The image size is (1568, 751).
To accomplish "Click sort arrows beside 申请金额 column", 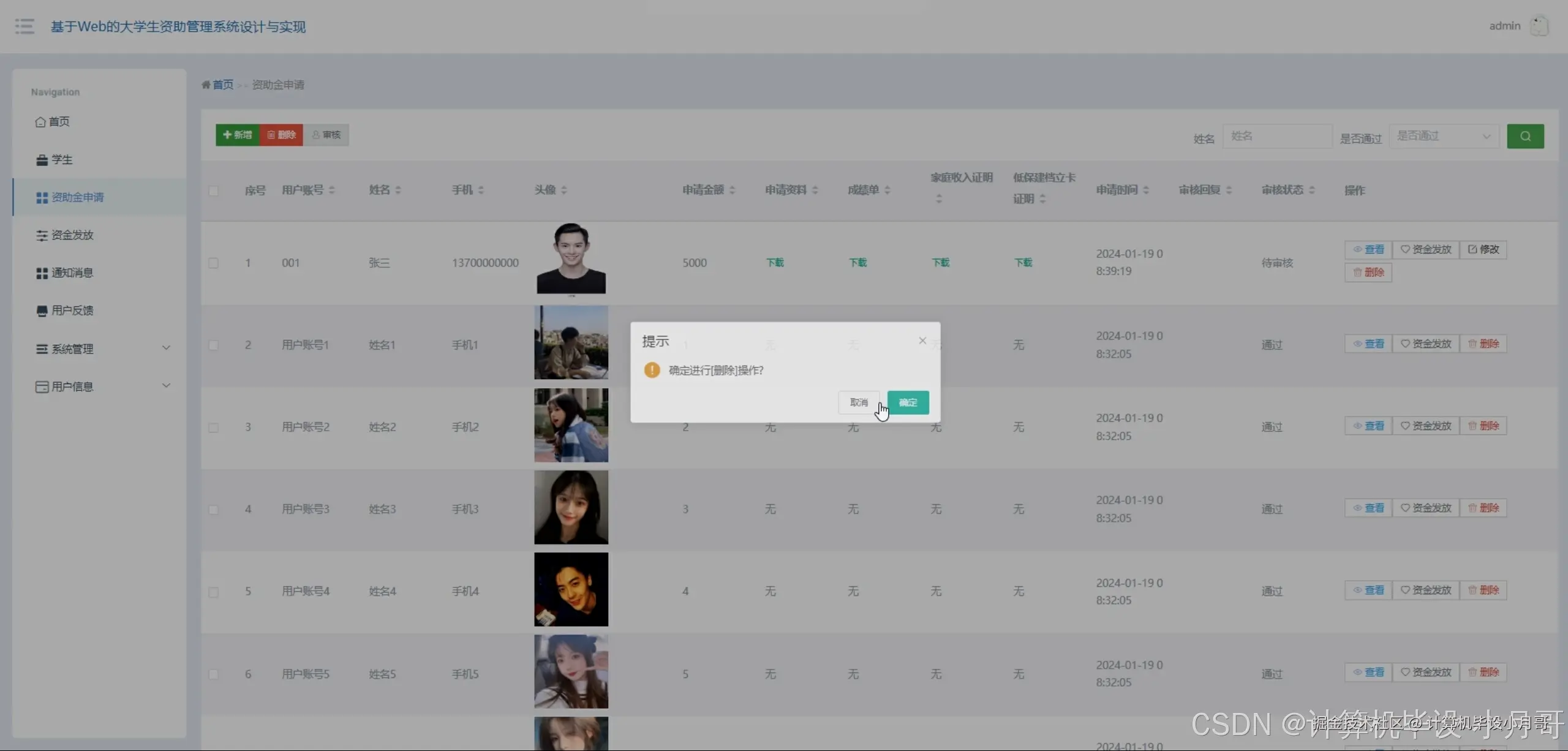I will pyautogui.click(x=733, y=190).
